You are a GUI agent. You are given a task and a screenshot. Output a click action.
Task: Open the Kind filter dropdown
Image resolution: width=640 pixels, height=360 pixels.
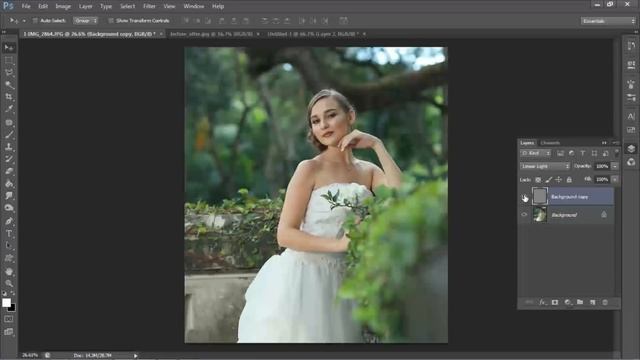point(536,153)
